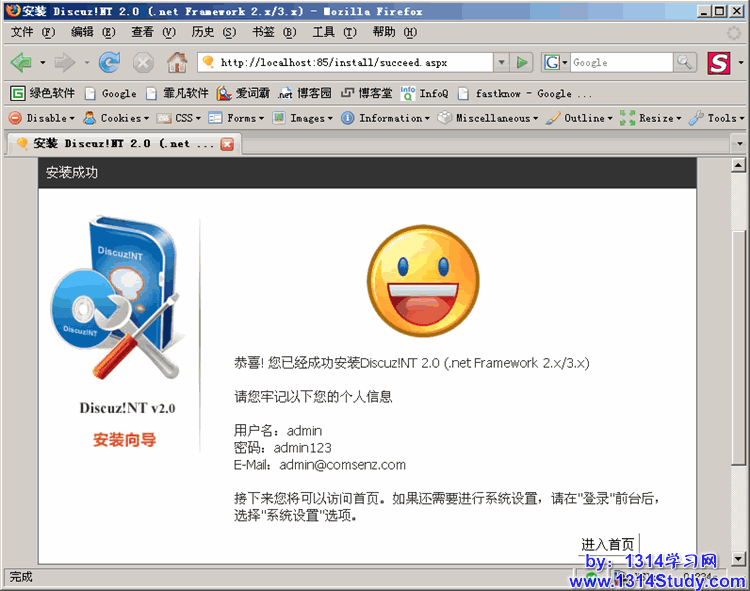Expand the Disable menu in developer toolbar
The height and width of the screenshot is (591, 750).
[41, 118]
